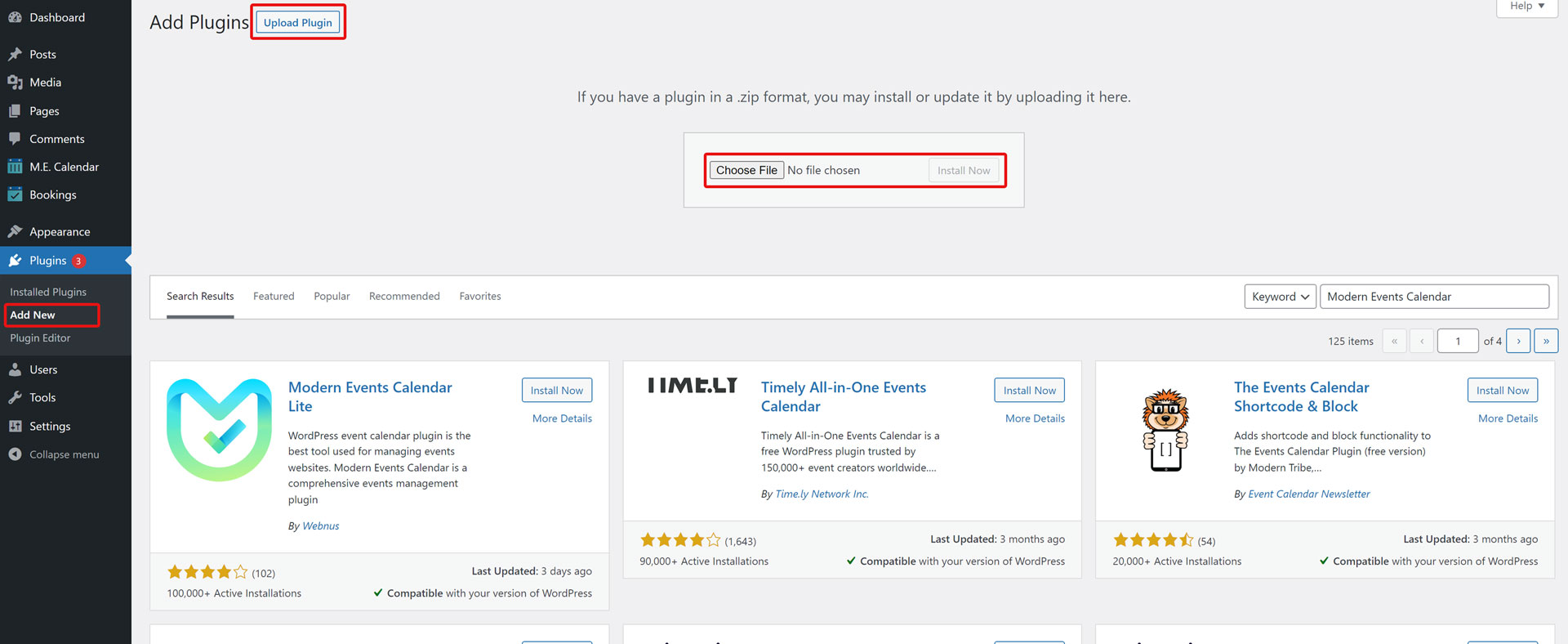This screenshot has width=1568, height=644.
Task: Jump to last page of plugin results
Action: [x=1546, y=341]
